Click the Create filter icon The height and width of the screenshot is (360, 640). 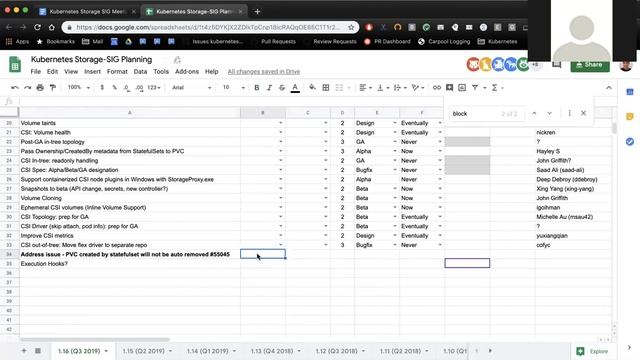point(475,88)
